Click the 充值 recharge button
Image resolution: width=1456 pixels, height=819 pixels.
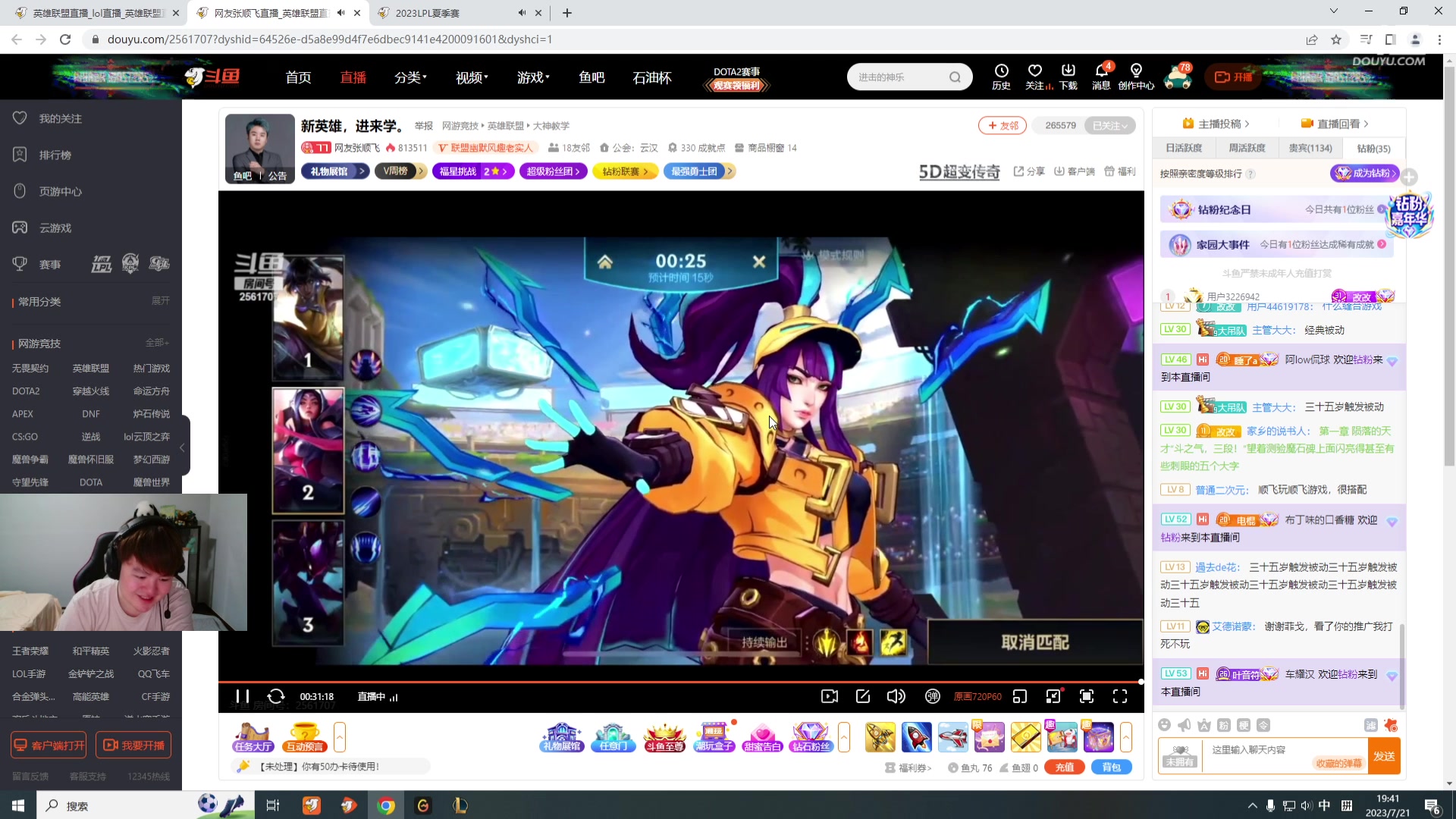tap(1065, 767)
